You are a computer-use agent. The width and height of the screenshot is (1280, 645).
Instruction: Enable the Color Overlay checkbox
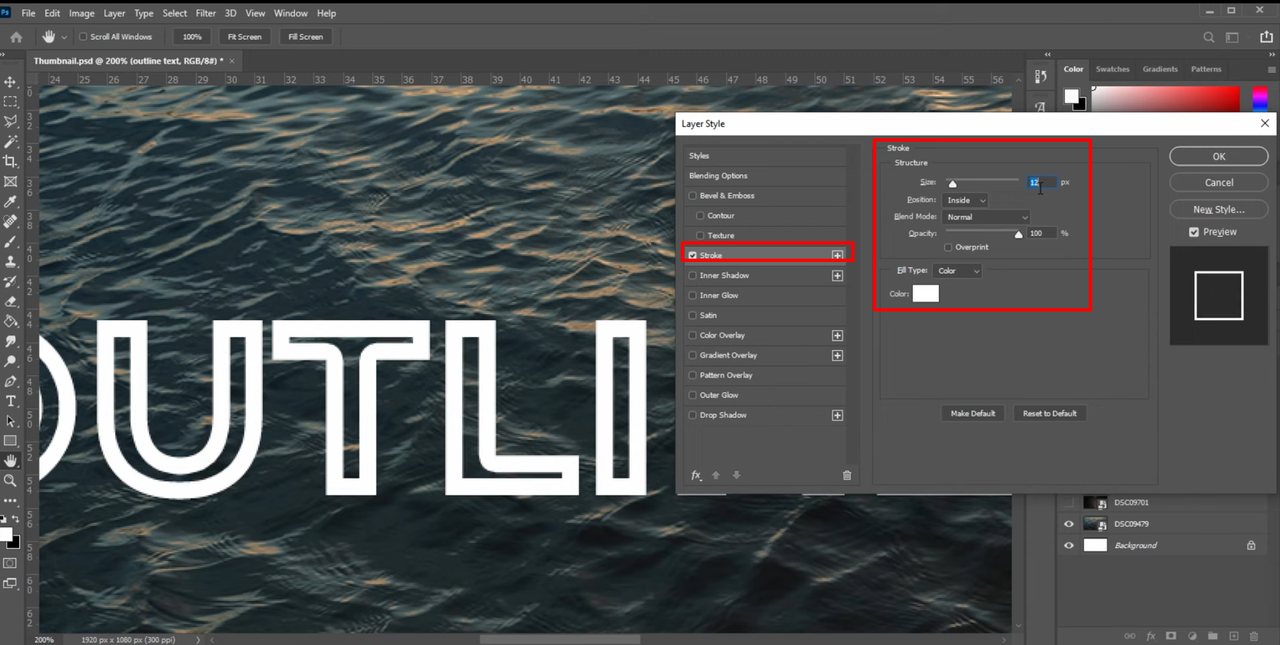click(692, 336)
